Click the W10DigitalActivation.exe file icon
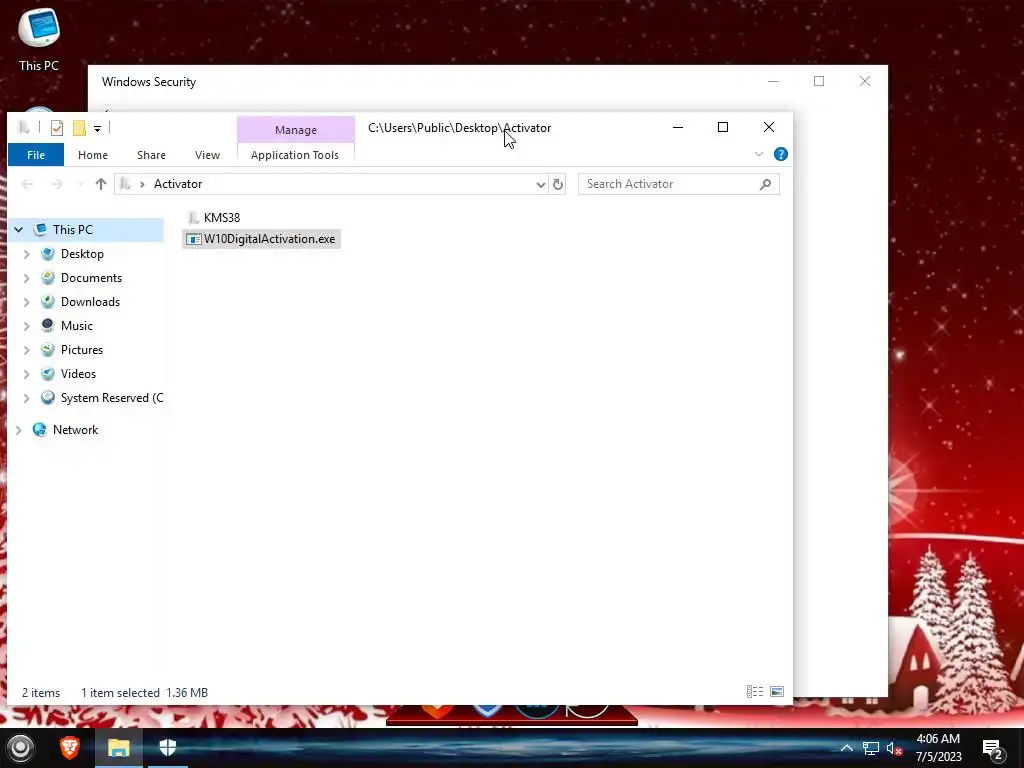 (x=193, y=239)
